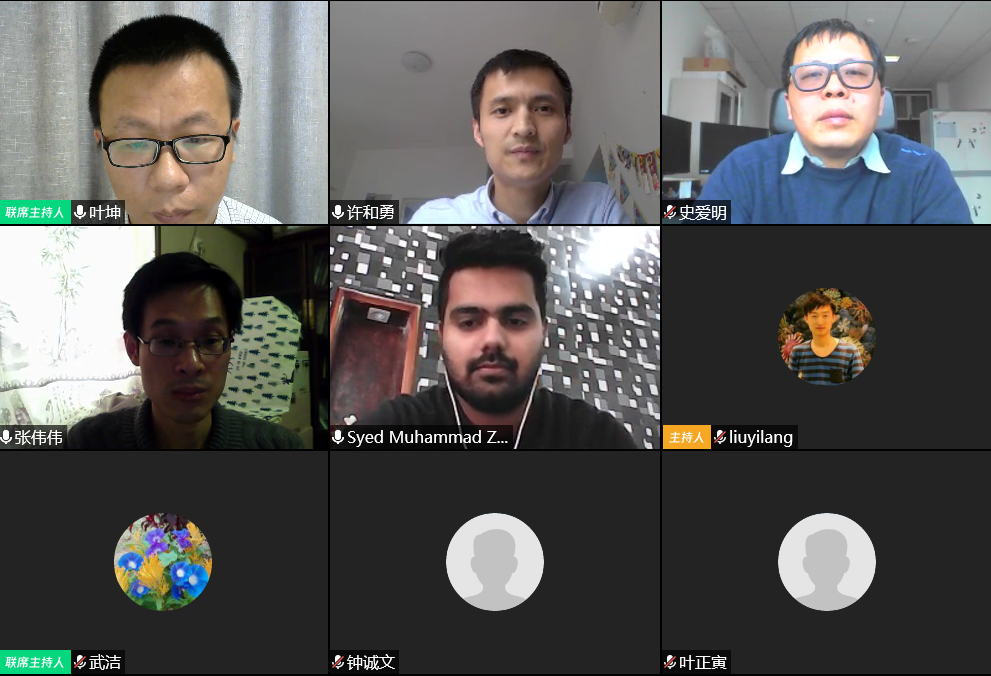Image resolution: width=991 pixels, height=676 pixels.
Task: Click the Syed Muhammad Z... name label
Action: coord(427,437)
